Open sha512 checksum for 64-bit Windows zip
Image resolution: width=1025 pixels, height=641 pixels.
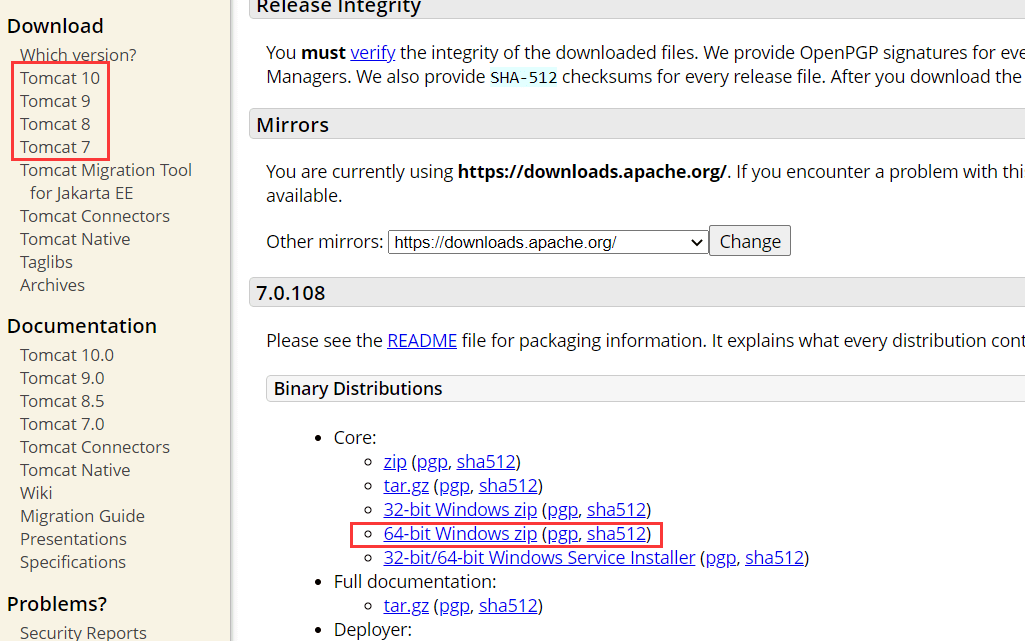coord(616,534)
